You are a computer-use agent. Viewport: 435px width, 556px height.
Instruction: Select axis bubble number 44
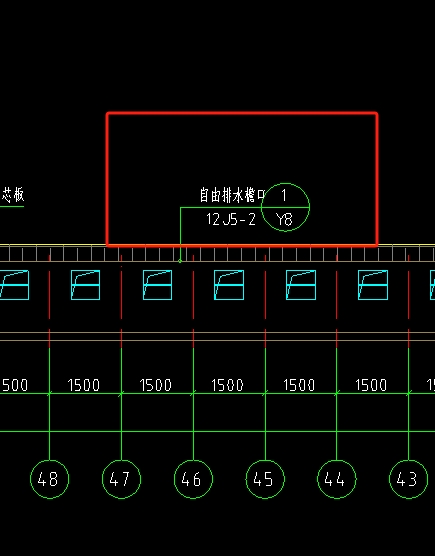click(x=336, y=479)
